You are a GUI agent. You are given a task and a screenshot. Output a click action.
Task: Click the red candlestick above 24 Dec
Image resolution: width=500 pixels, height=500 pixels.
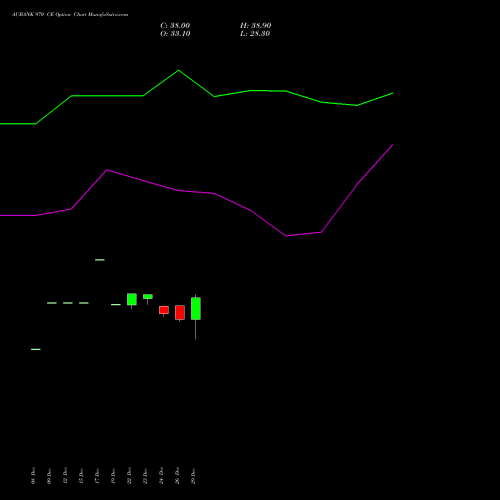164,310
